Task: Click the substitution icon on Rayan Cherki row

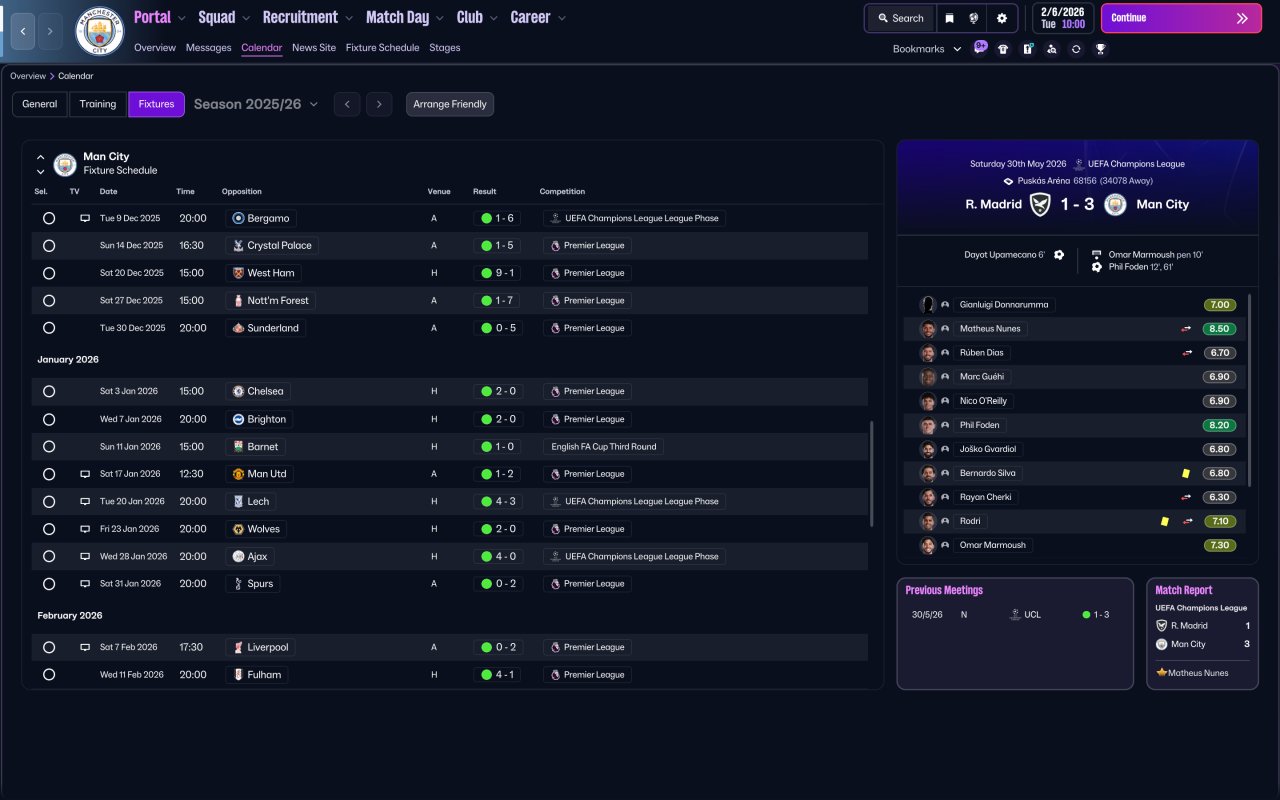Action: (1187, 497)
